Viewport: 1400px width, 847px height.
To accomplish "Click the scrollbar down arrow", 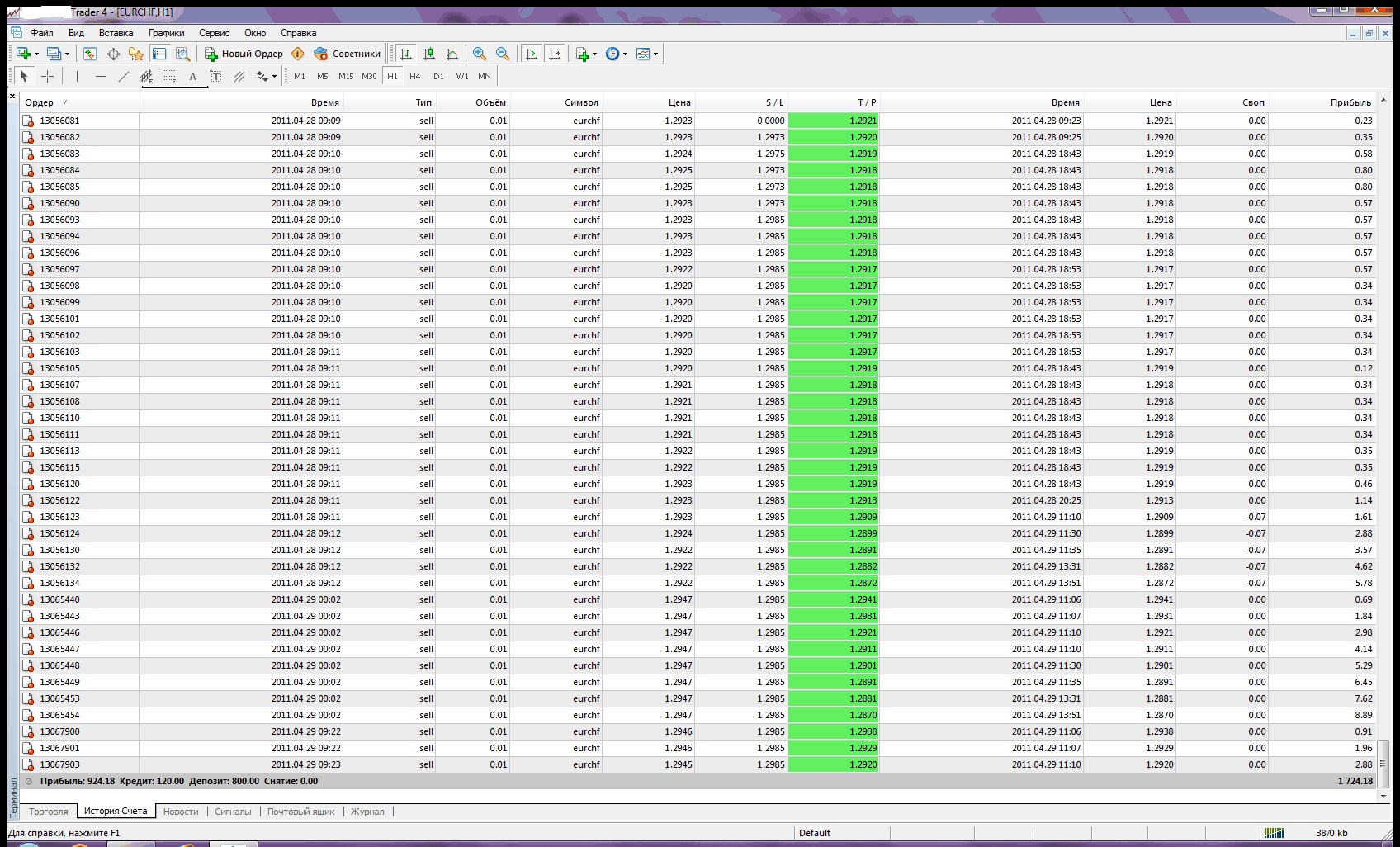I will 1383,796.
